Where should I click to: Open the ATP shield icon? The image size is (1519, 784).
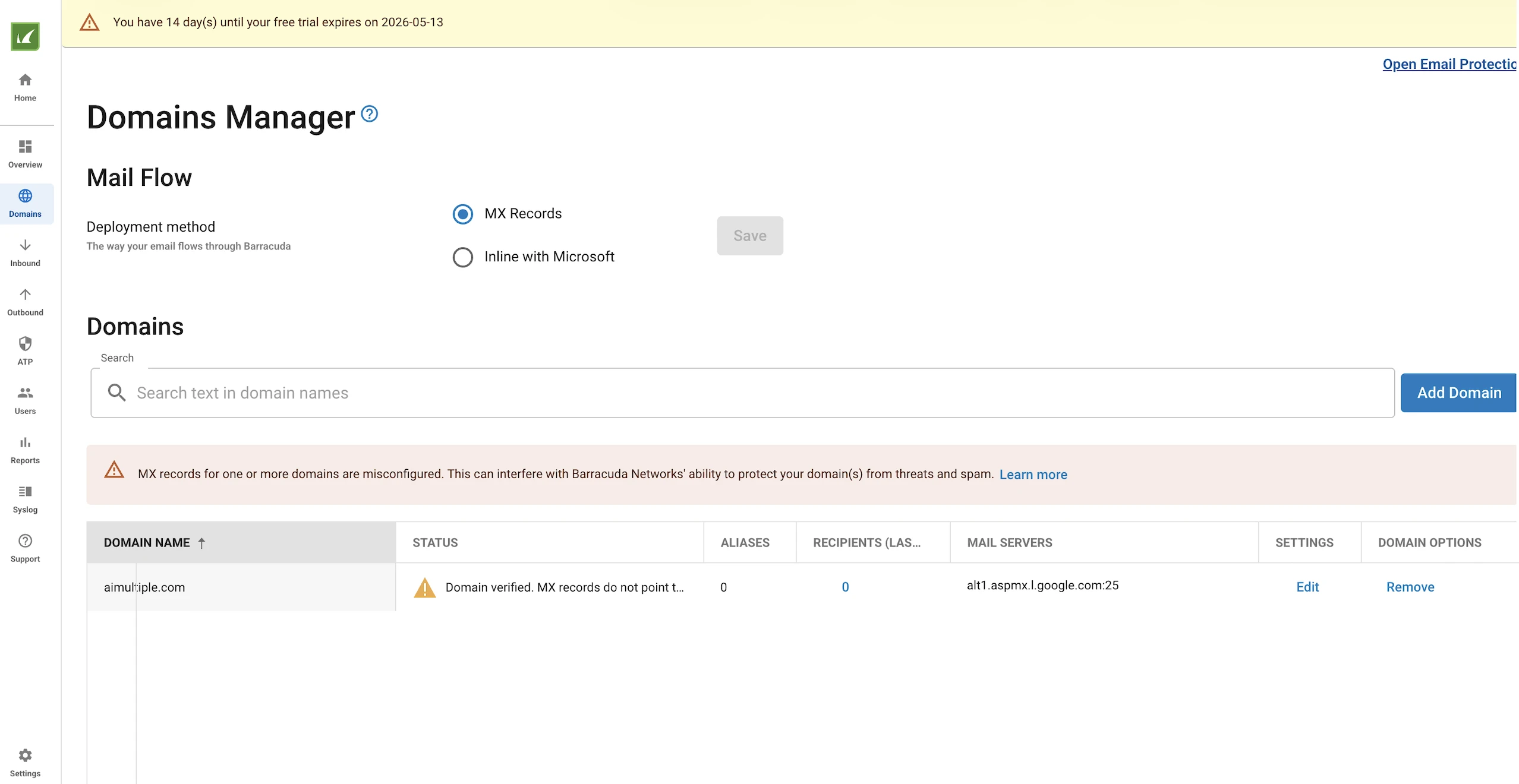coord(25,343)
